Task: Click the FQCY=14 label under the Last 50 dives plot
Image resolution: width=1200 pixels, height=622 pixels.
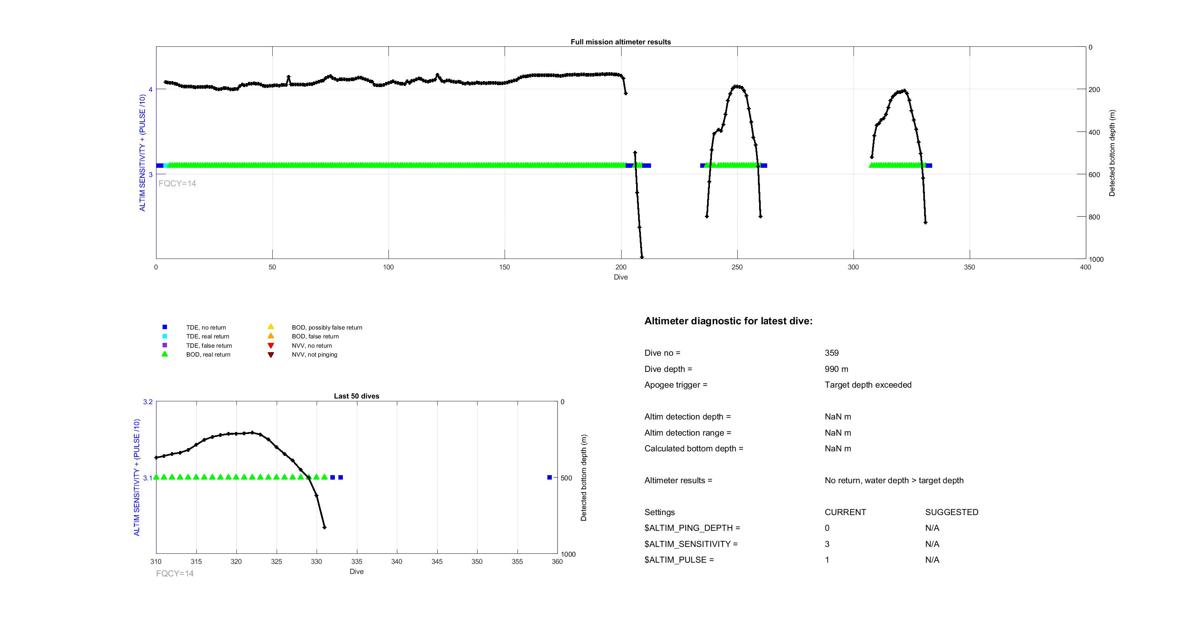Action: click(175, 574)
